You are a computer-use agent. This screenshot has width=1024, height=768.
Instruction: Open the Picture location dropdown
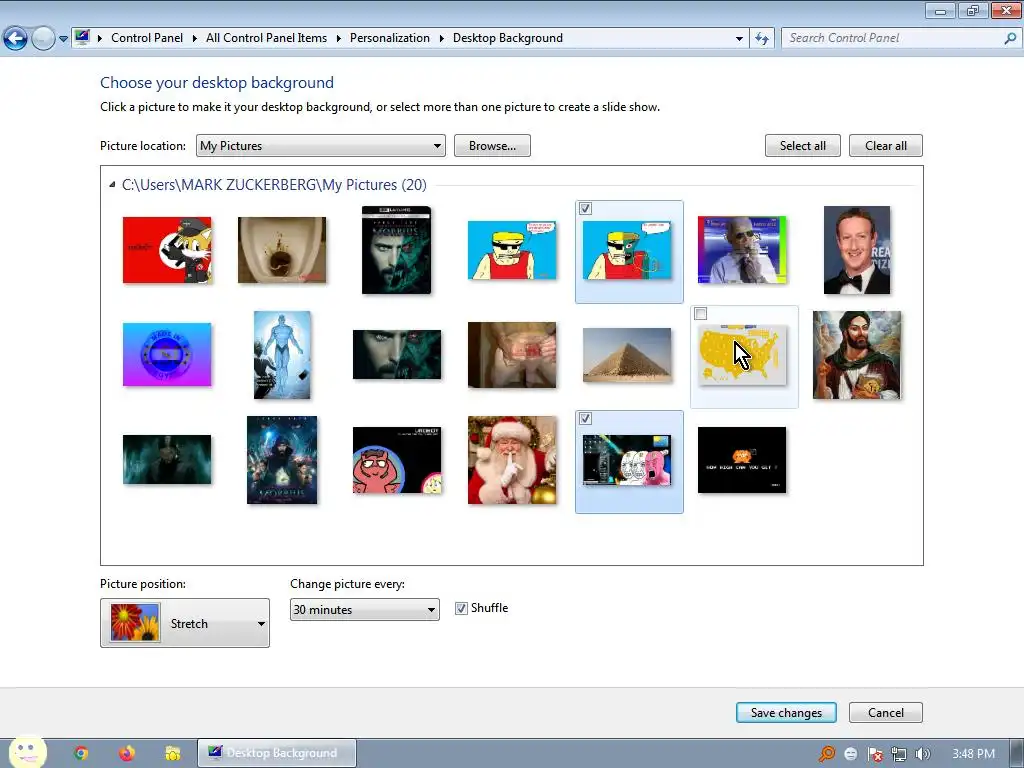click(321, 146)
